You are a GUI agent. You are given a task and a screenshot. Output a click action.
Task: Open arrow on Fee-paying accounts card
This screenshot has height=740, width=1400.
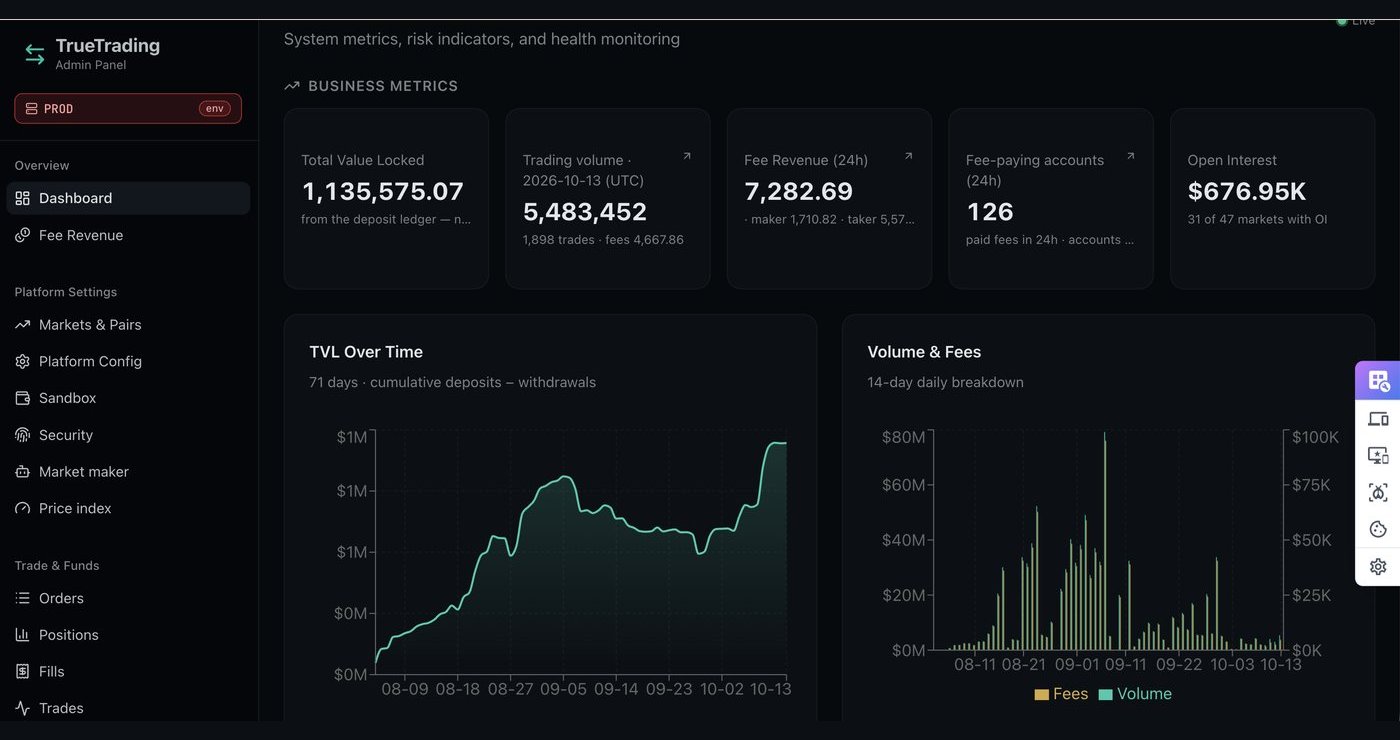1131,156
